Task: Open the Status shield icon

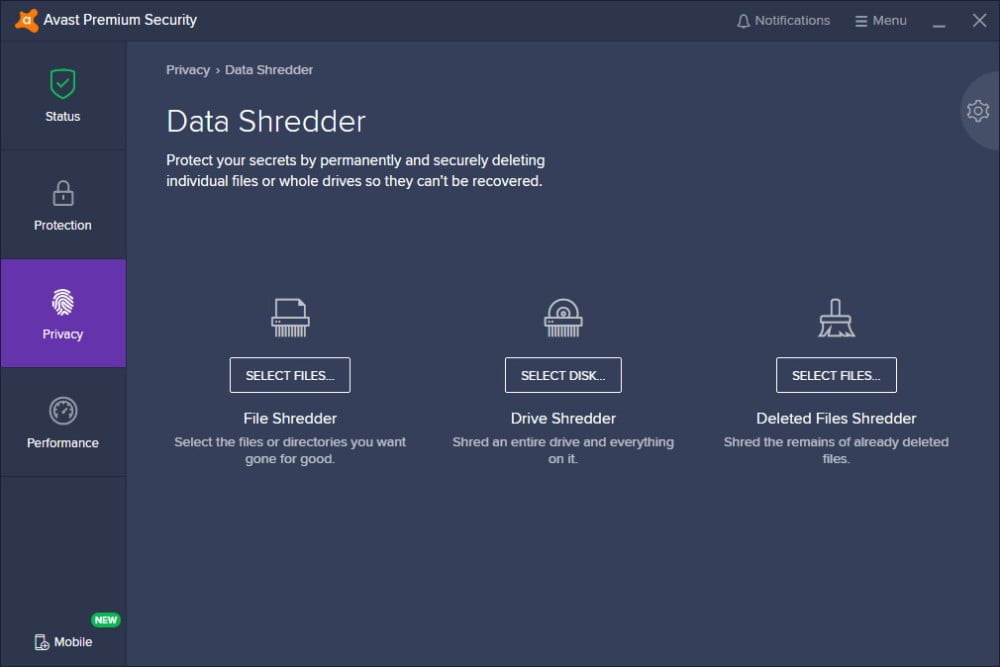Action: pyautogui.click(x=62, y=84)
